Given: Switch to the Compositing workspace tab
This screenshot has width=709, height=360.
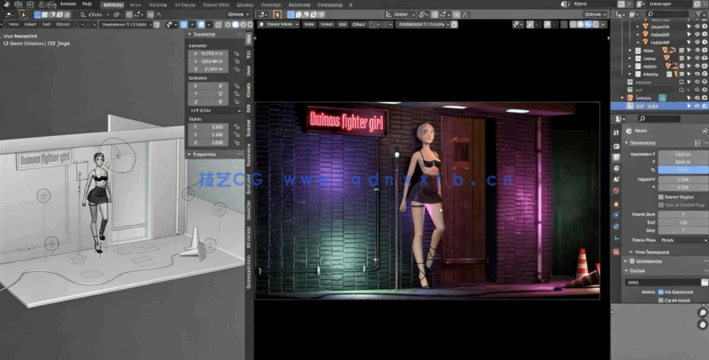Looking at the screenshot, I should [330, 5].
